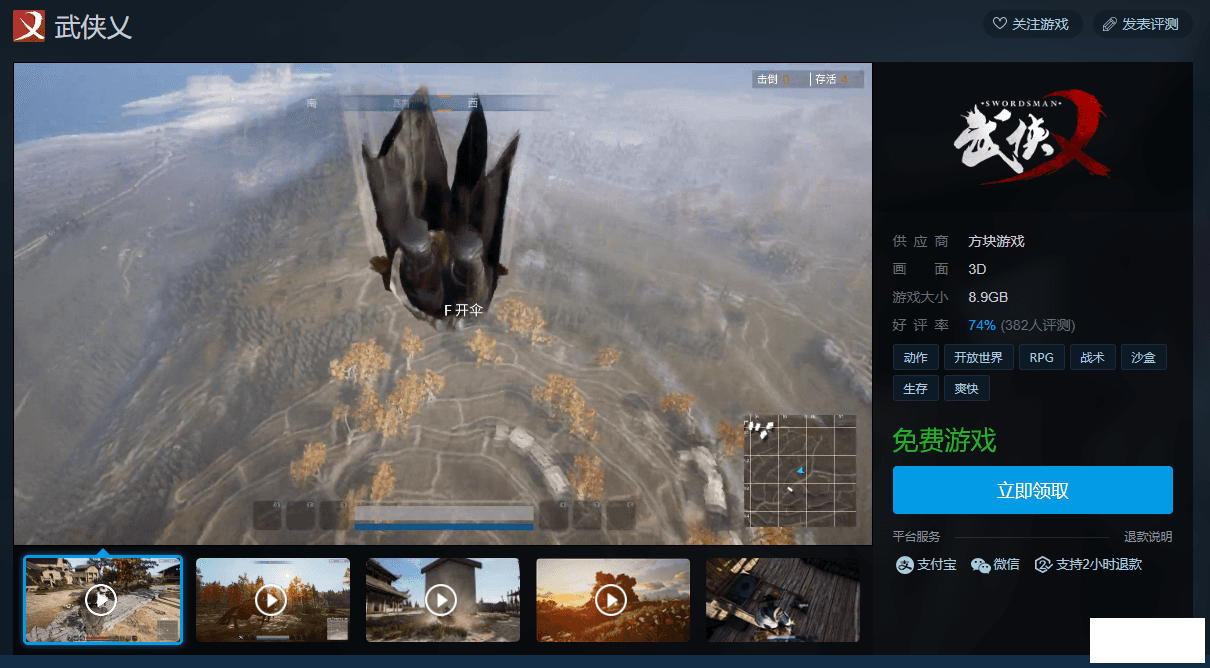The width and height of the screenshot is (1210, 668).
Task: Click the 支持2小时退款 refund icon
Action: tap(1043, 565)
